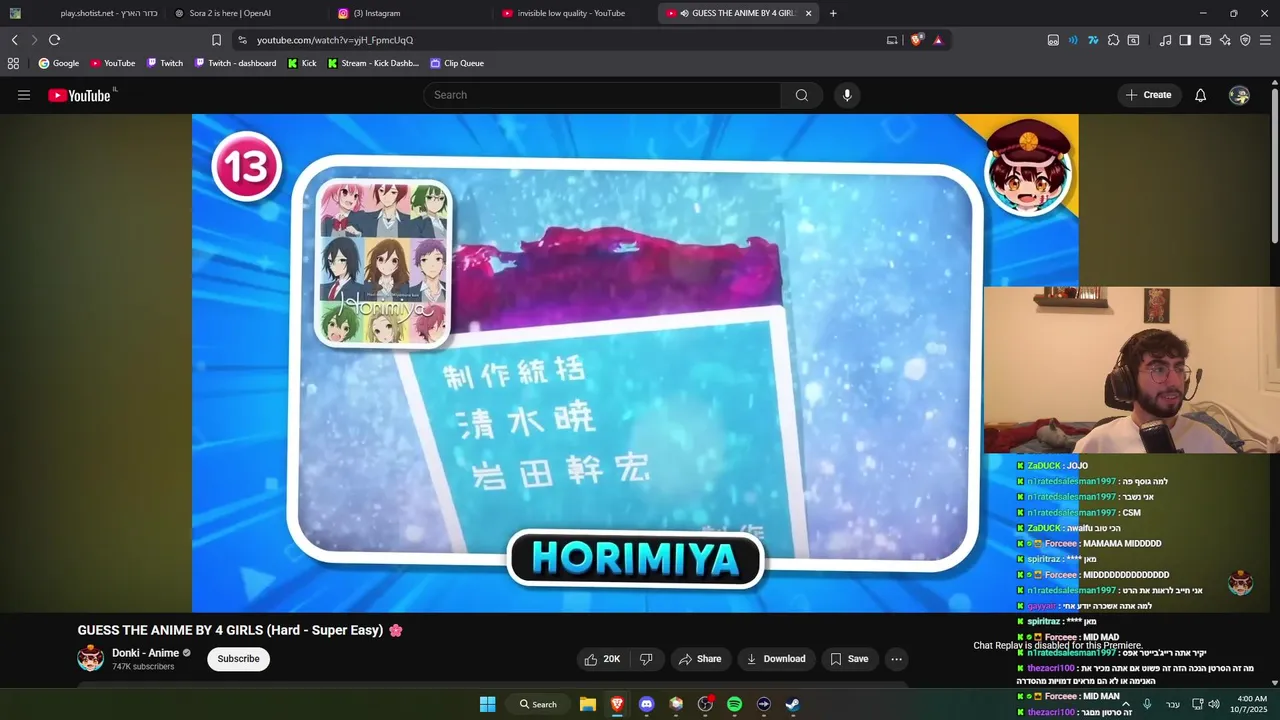Open the Windows Start button
The image size is (1280, 720).
click(487, 704)
